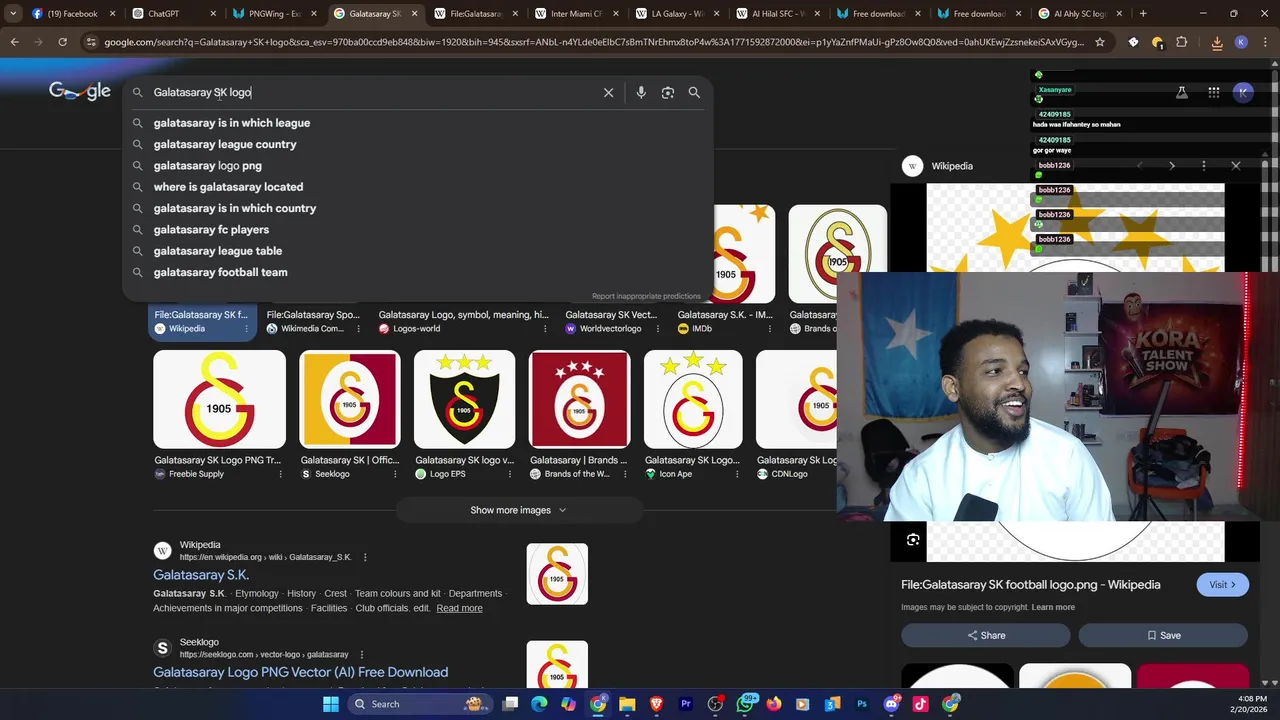Open Discord from taskbar
The image size is (1280, 720).
point(891,704)
